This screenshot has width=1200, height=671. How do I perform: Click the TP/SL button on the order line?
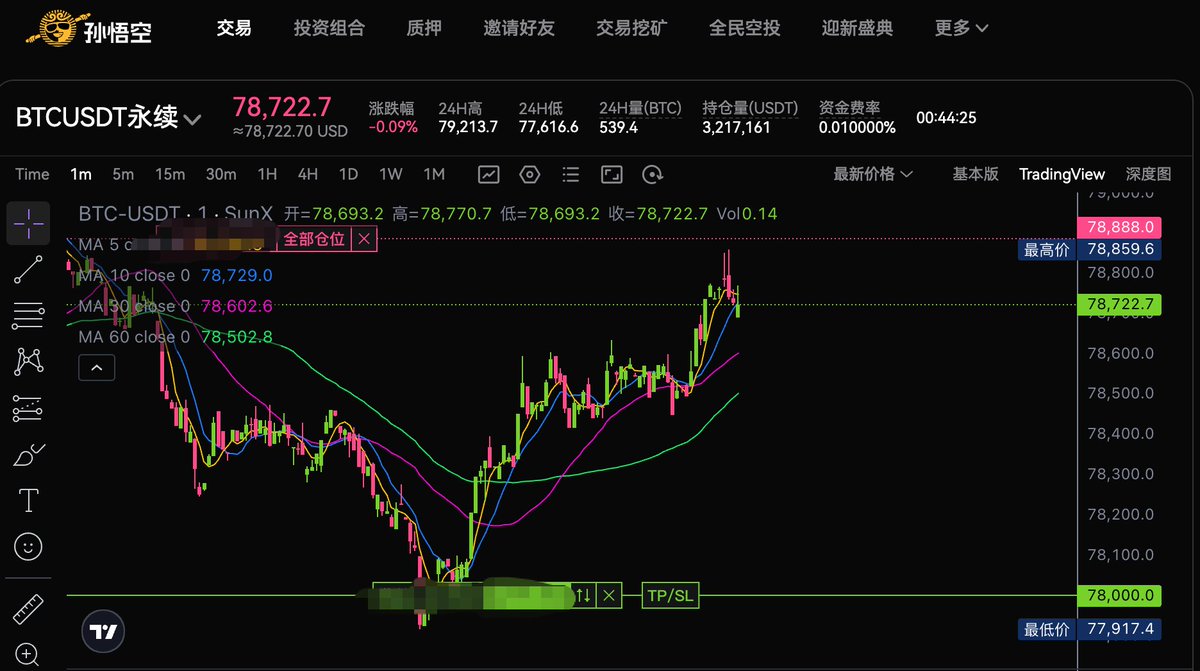point(669,596)
